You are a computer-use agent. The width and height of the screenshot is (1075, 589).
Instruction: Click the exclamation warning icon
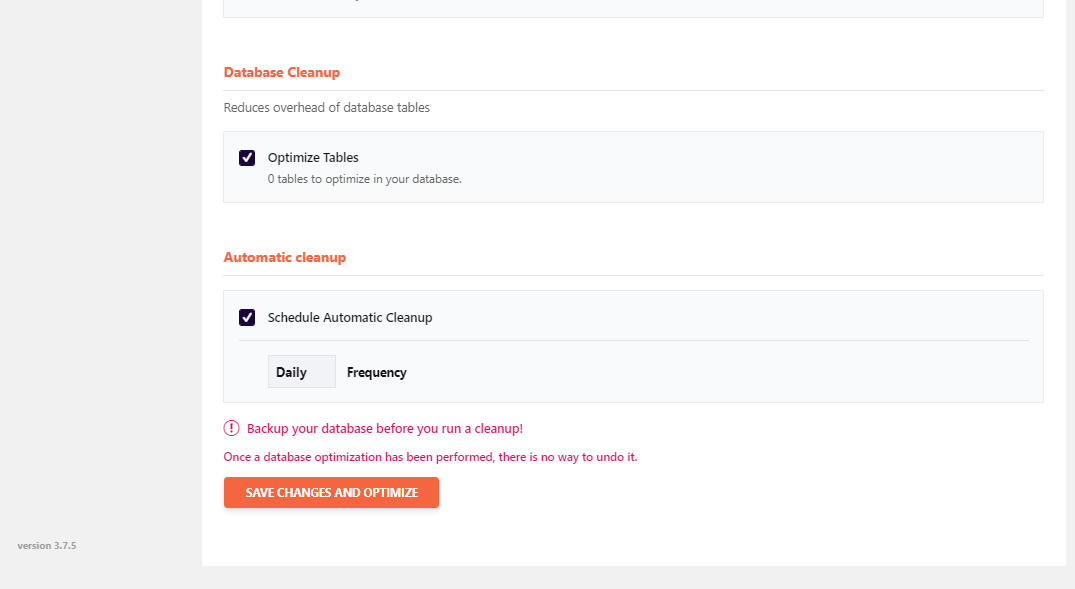pyautogui.click(x=231, y=428)
